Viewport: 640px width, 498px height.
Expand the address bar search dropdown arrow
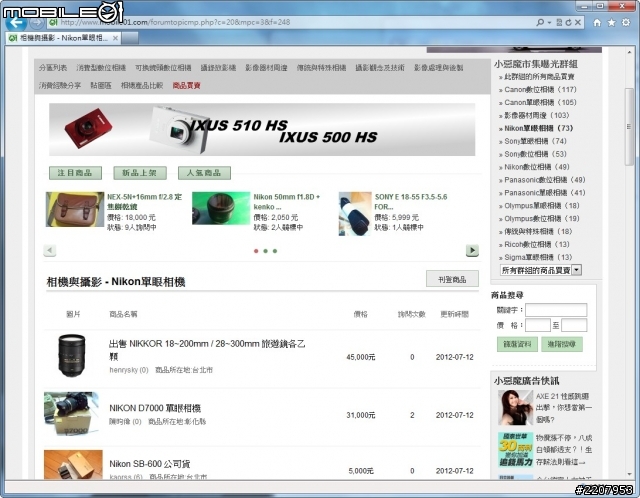[549, 22]
